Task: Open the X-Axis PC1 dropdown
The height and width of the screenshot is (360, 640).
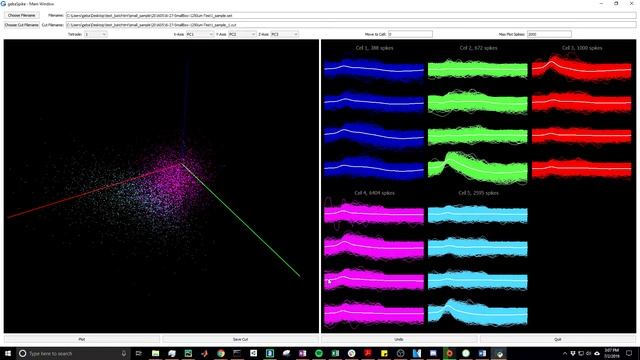Action: 200,34
